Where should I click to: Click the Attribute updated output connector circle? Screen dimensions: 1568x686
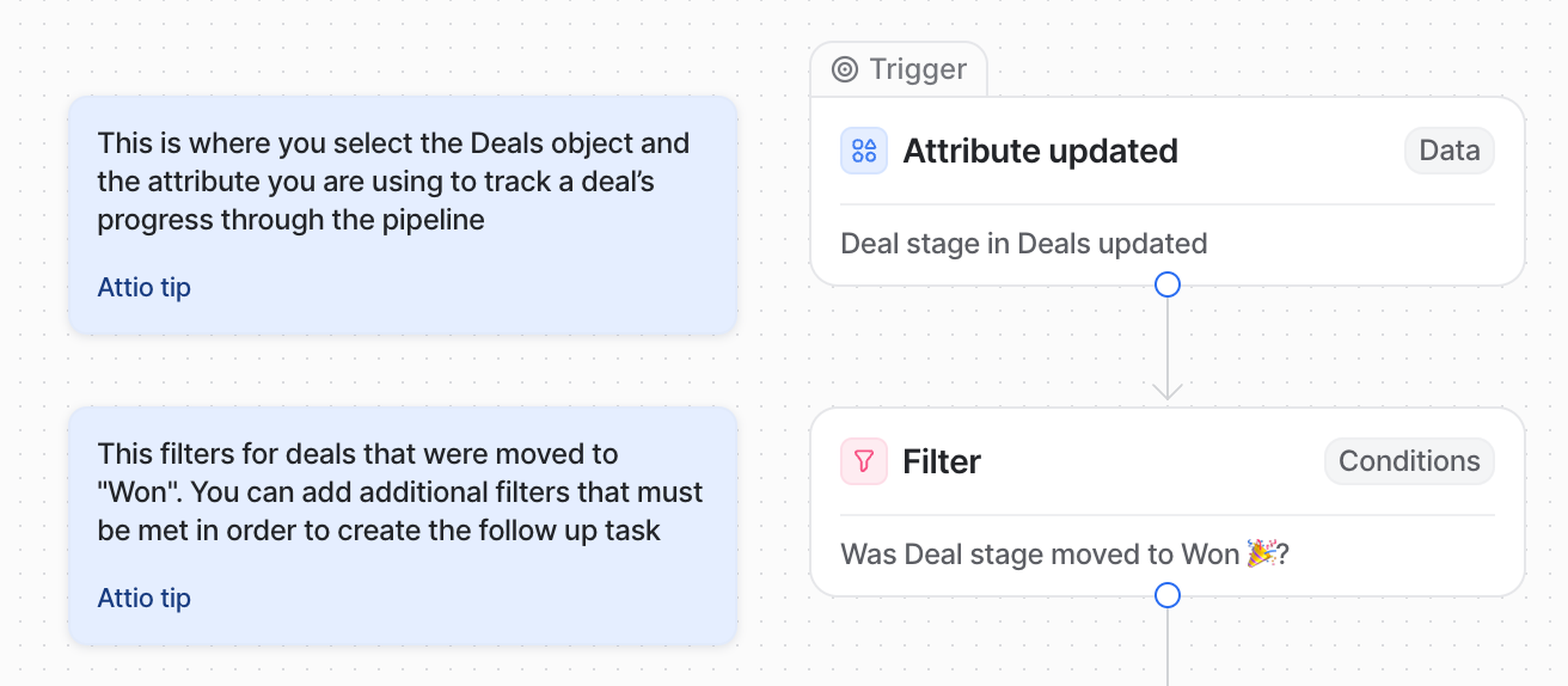click(x=1167, y=285)
